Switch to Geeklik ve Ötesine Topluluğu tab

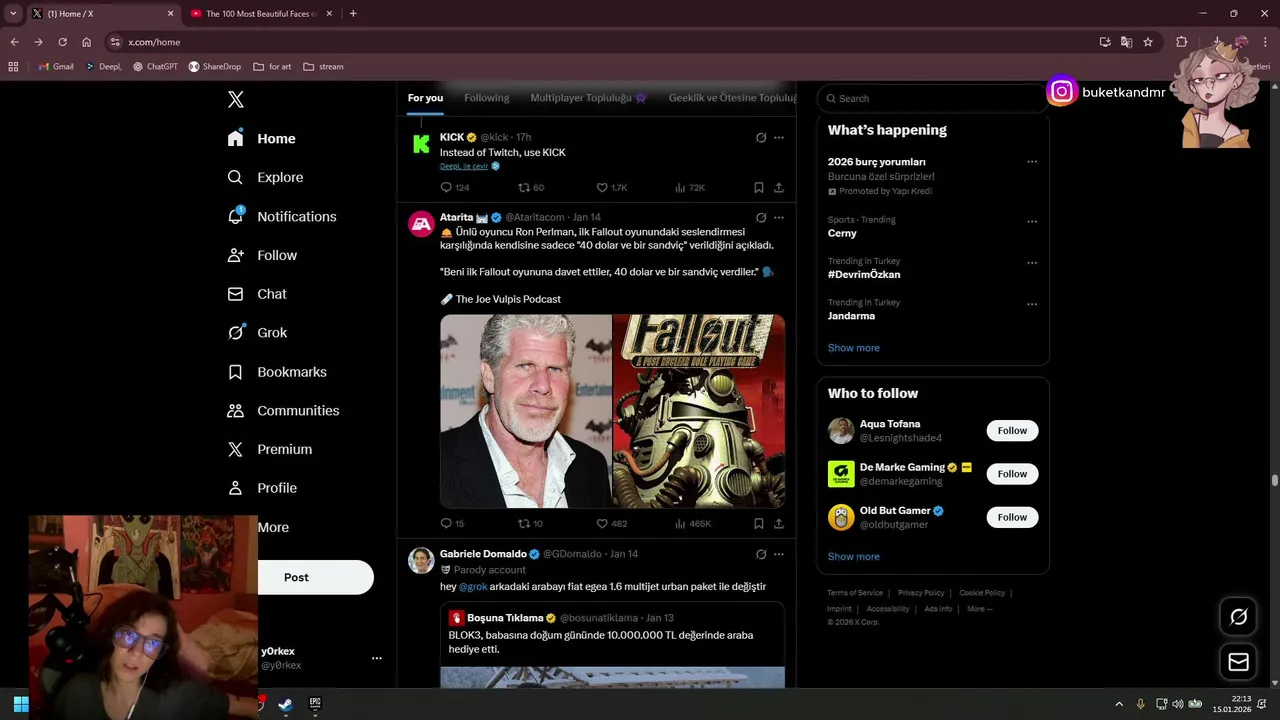pos(733,98)
